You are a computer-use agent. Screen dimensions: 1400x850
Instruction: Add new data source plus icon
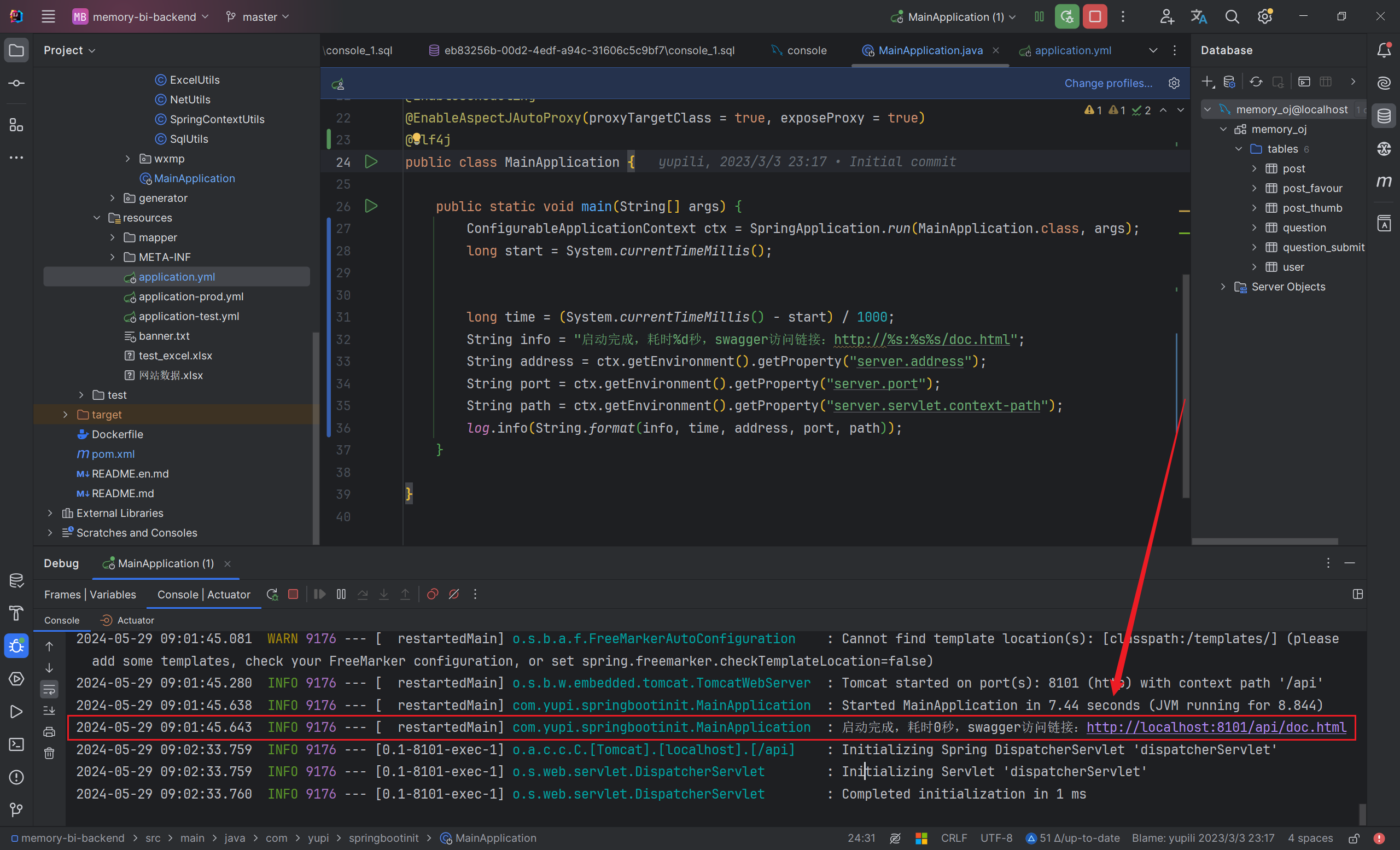pos(1208,83)
